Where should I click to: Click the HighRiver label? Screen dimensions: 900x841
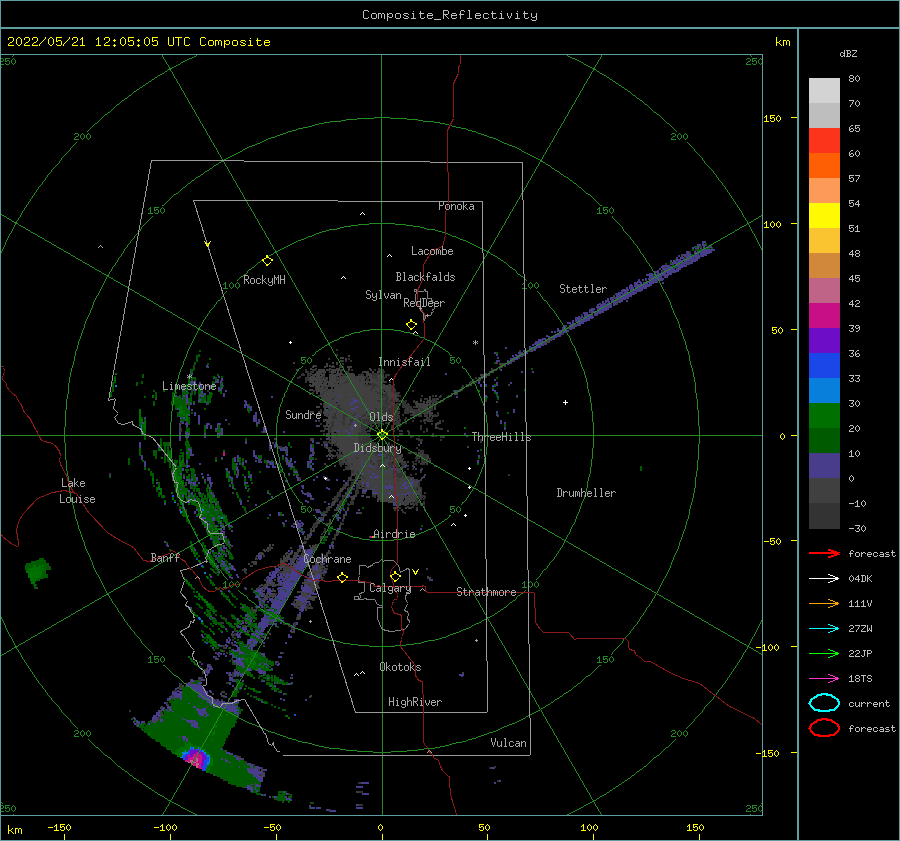(415, 702)
